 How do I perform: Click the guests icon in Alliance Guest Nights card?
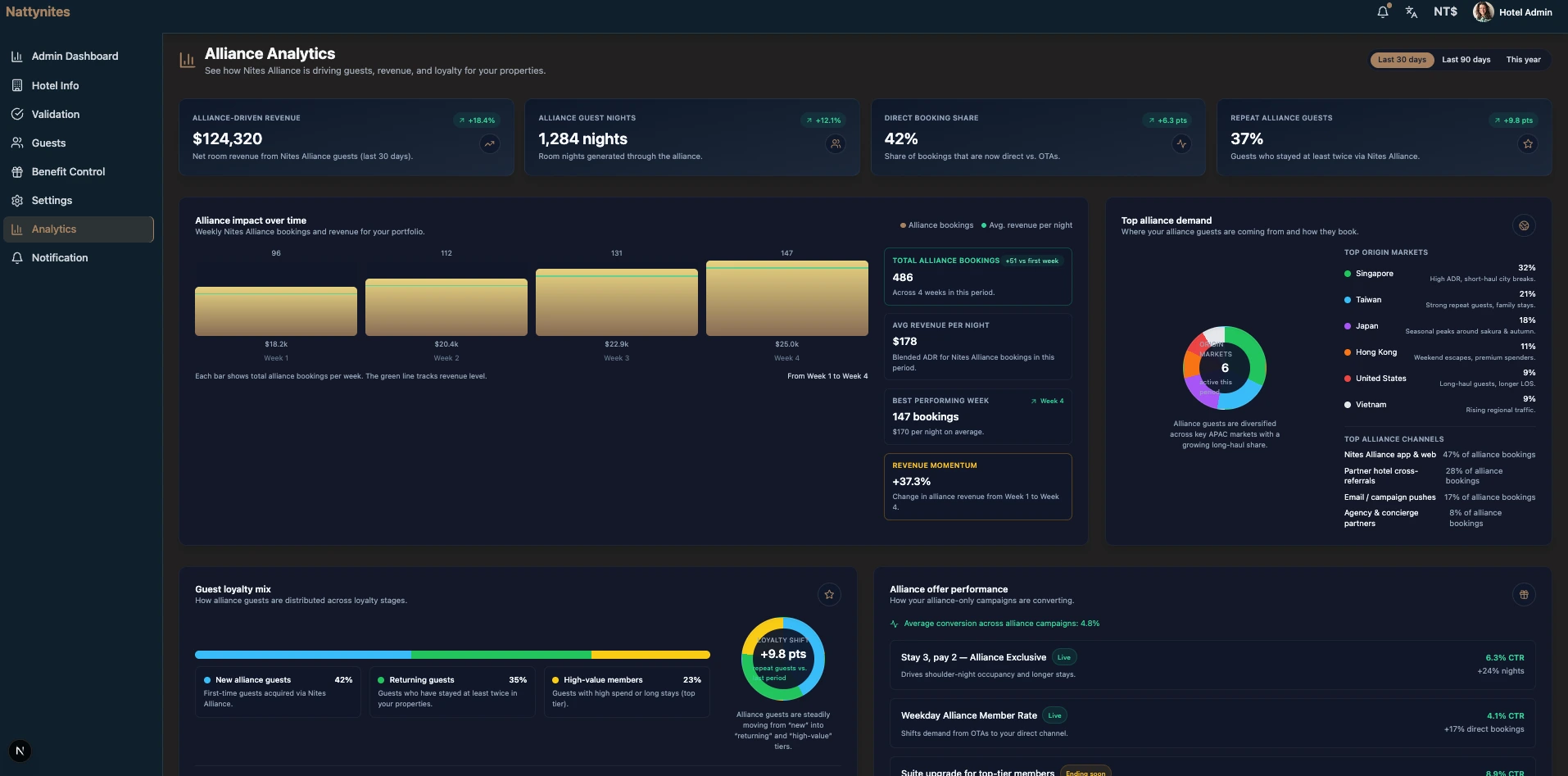(x=836, y=143)
